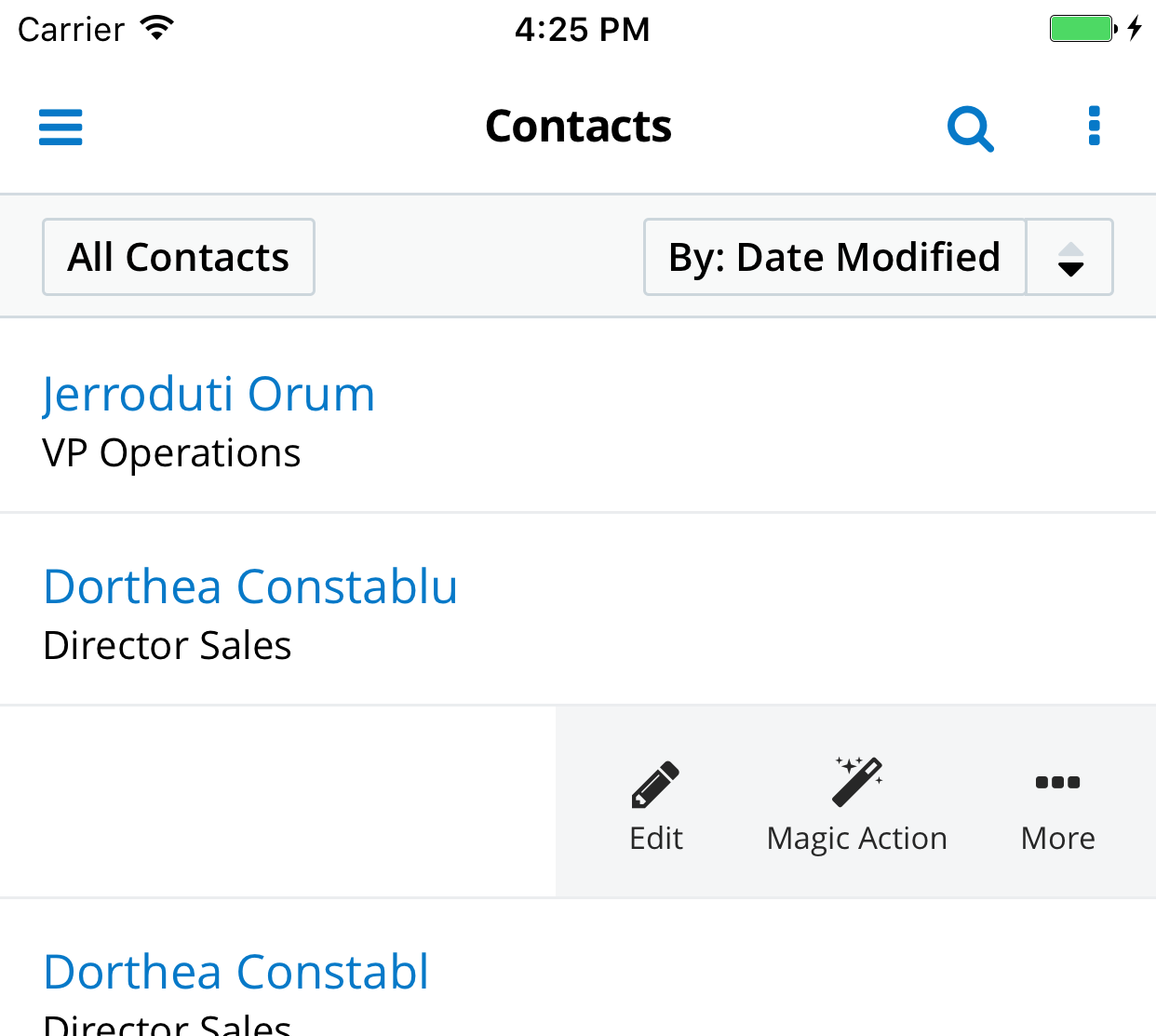Select the Magic Action wand icon
This screenshot has width=1156, height=1036.
(856, 782)
